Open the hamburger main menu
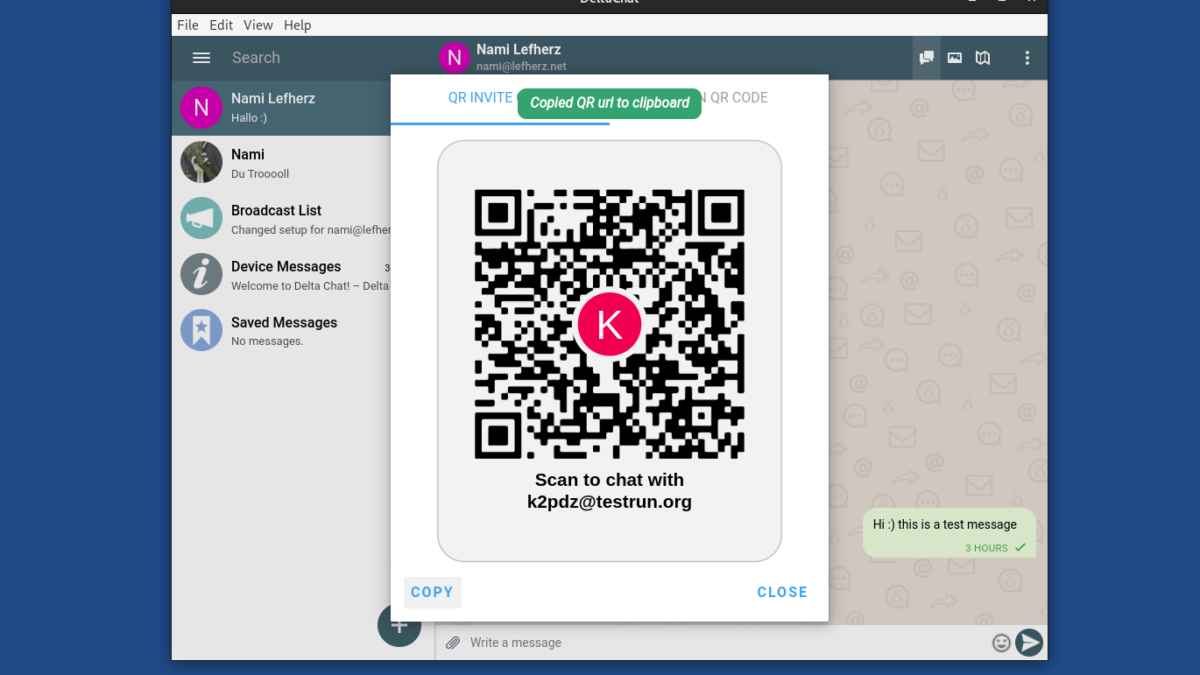Image resolution: width=1200 pixels, height=675 pixels. coord(200,57)
